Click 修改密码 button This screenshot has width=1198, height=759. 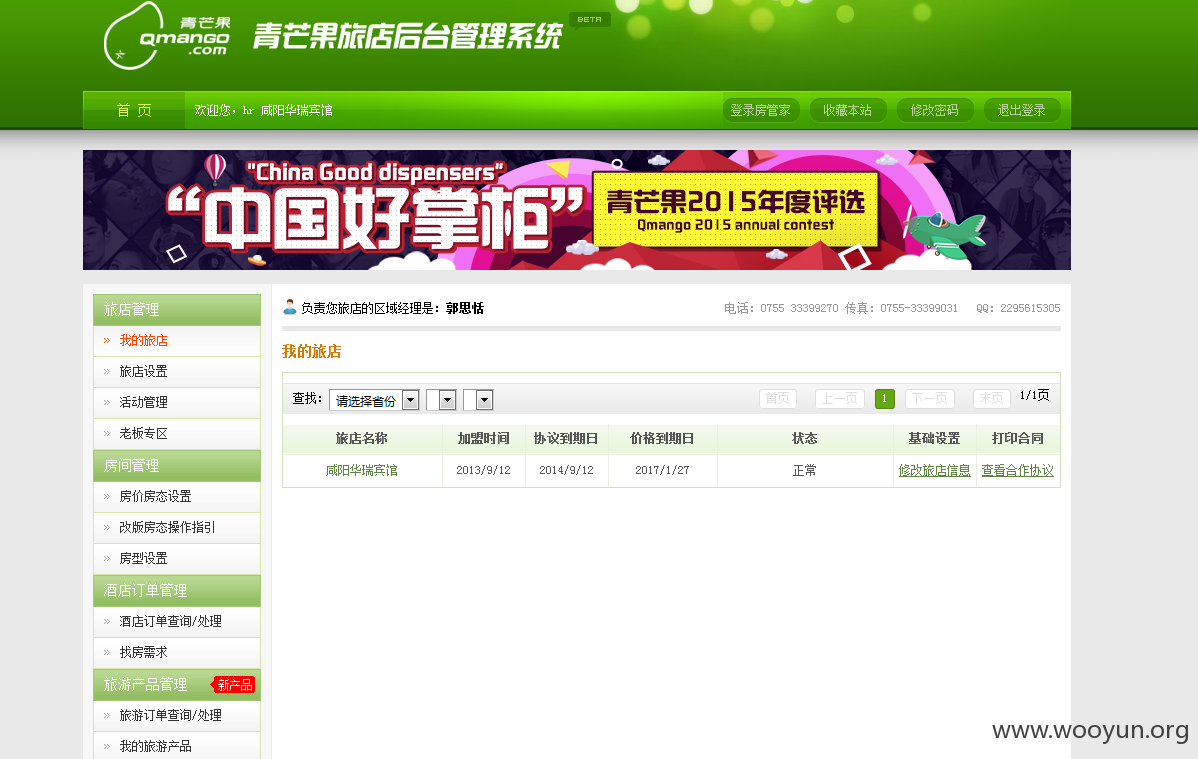934,110
